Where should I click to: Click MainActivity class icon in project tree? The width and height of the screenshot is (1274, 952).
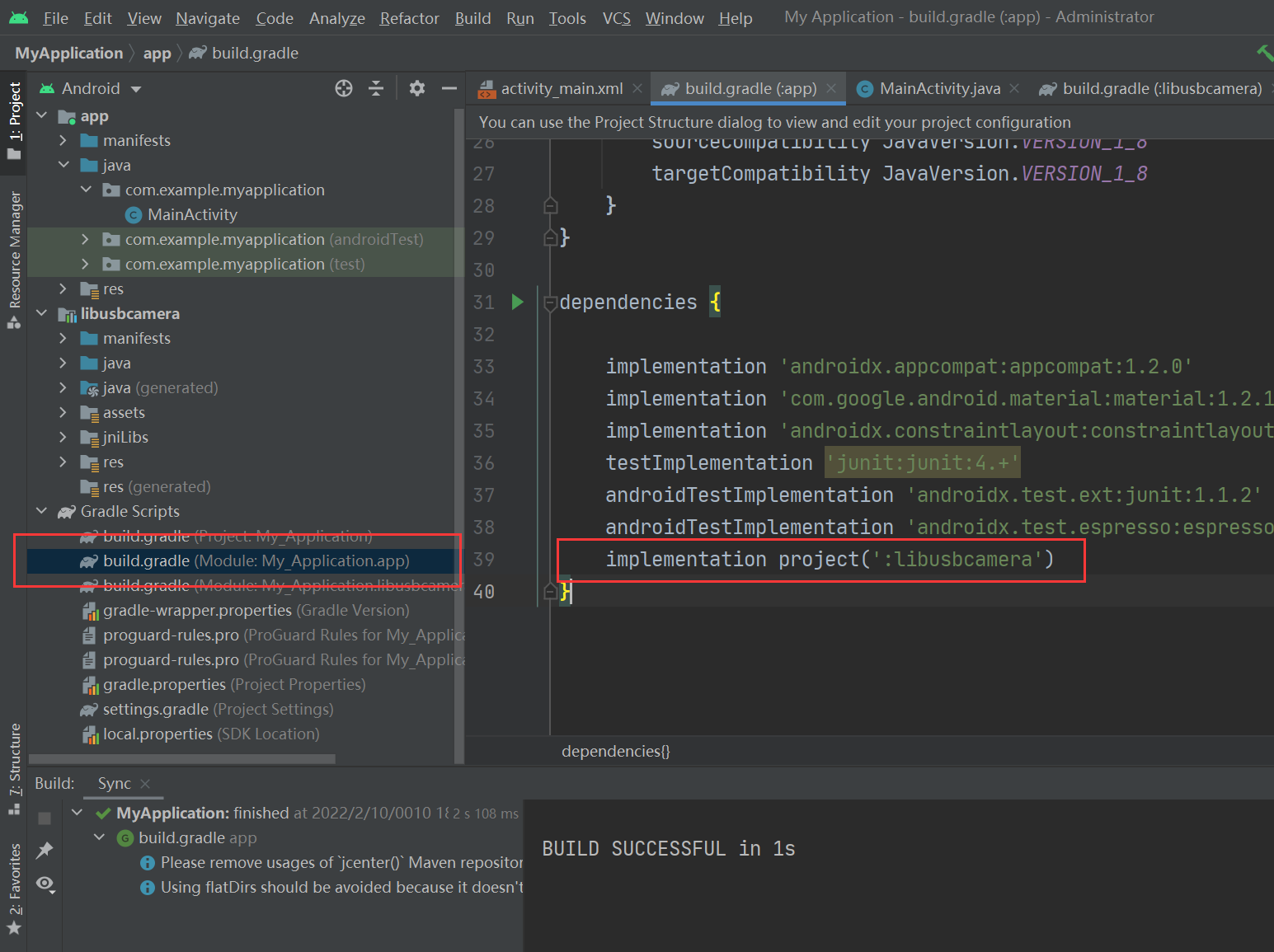(x=134, y=215)
